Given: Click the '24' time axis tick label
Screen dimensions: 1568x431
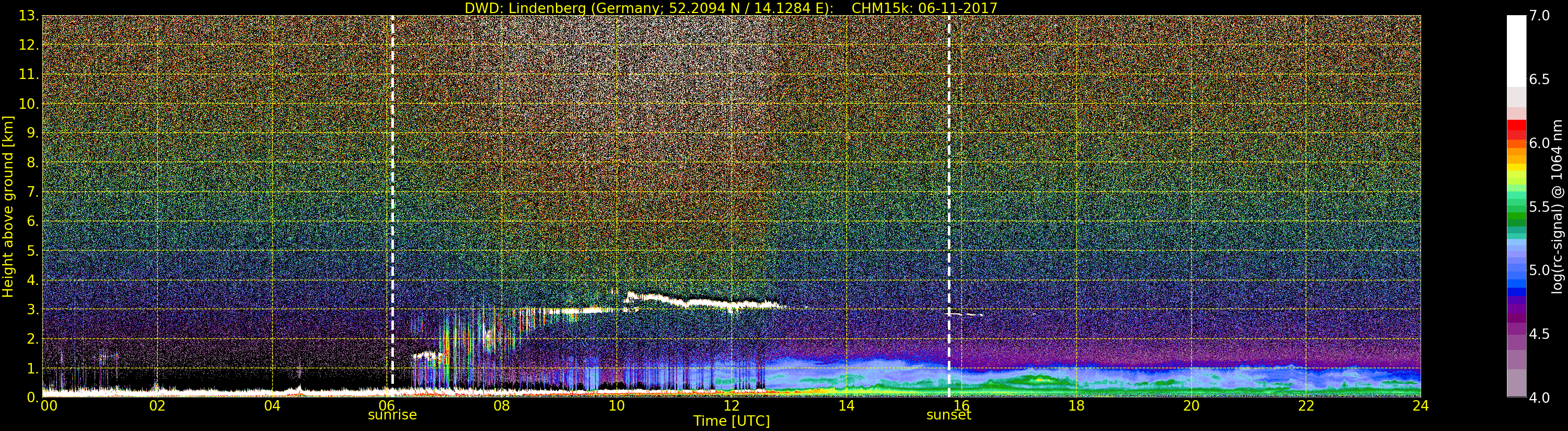Looking at the screenshot, I should point(1421,405).
